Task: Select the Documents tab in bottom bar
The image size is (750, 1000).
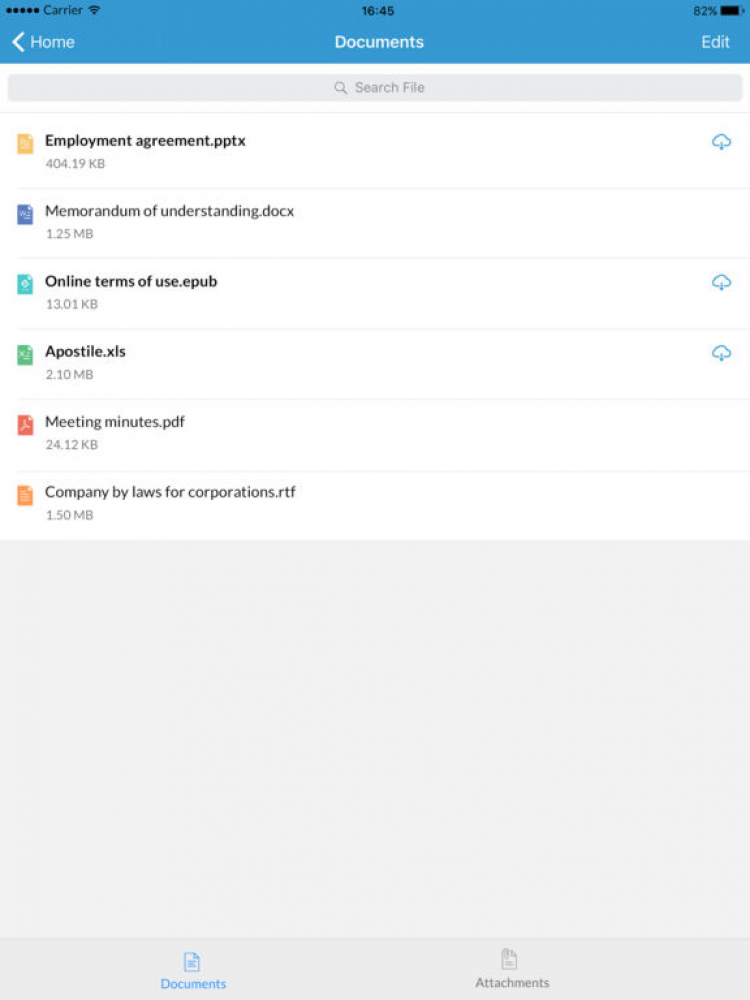Action: click(193, 968)
